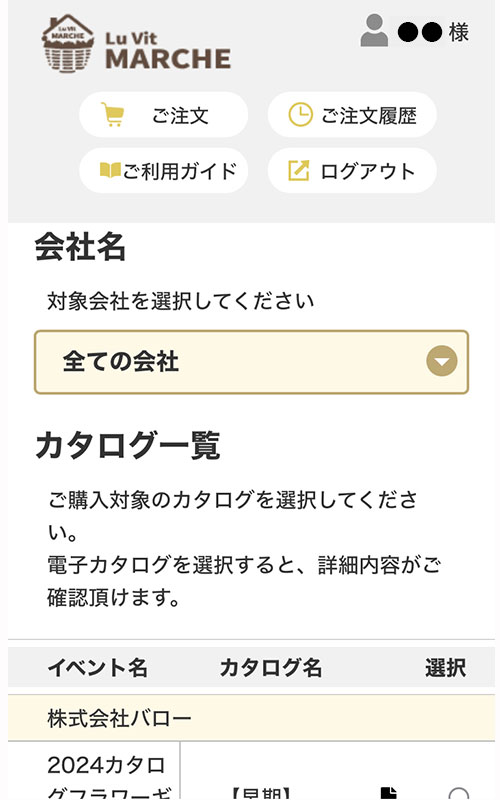Click the Lu Vit Marche basket logo
The image size is (500, 800).
[68, 44]
